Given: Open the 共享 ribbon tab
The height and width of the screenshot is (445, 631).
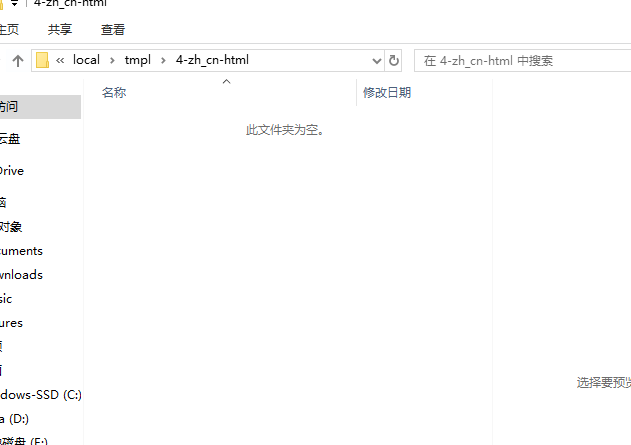Looking at the screenshot, I should click(x=60, y=30).
